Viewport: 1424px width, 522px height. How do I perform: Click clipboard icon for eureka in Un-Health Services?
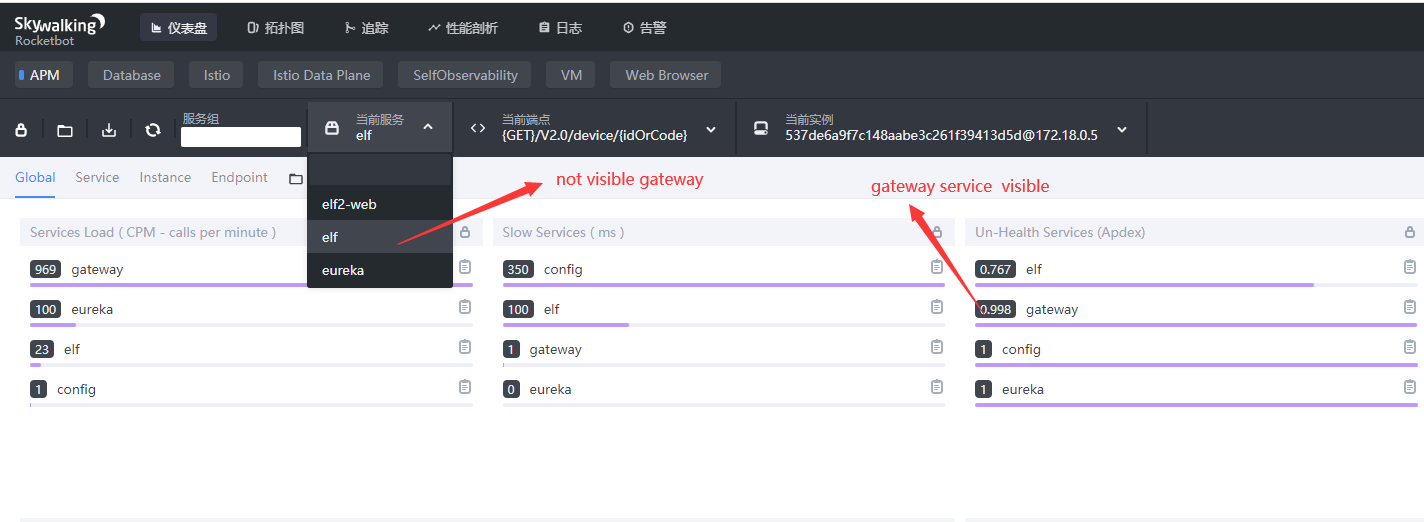click(1410, 387)
